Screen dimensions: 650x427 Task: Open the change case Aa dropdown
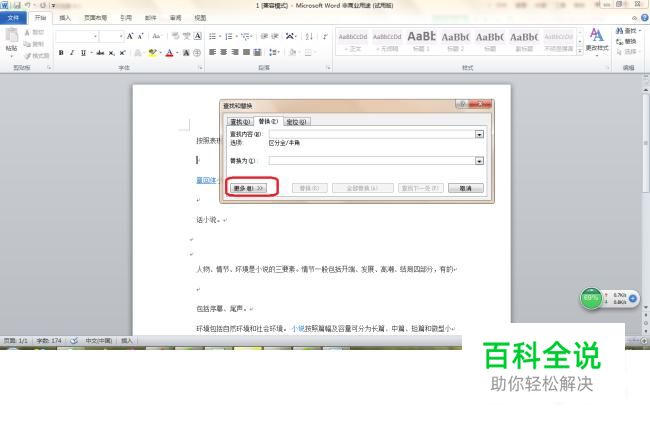(x=157, y=36)
